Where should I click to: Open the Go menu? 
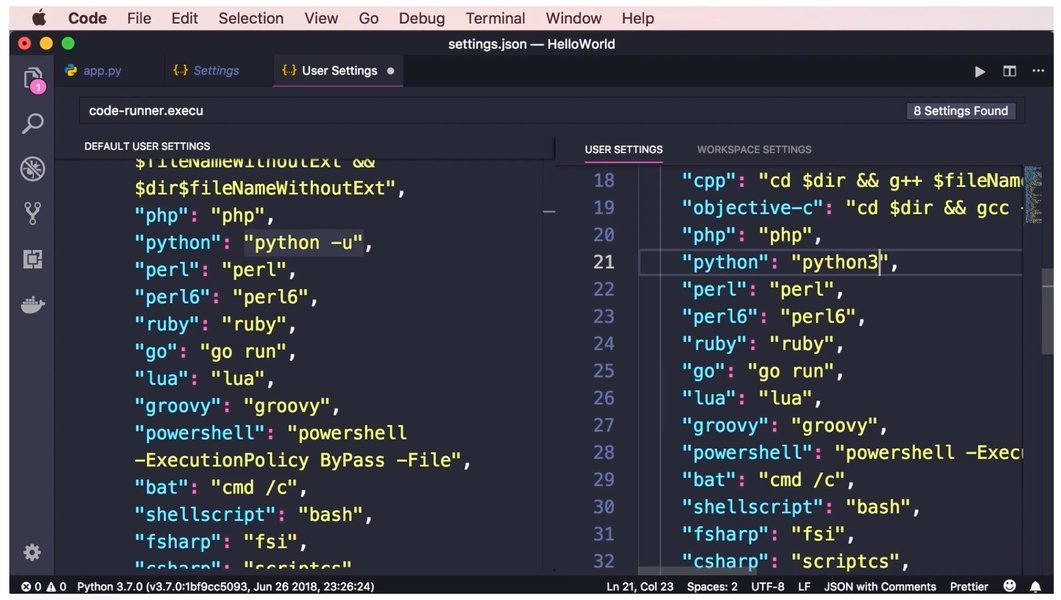(x=368, y=18)
